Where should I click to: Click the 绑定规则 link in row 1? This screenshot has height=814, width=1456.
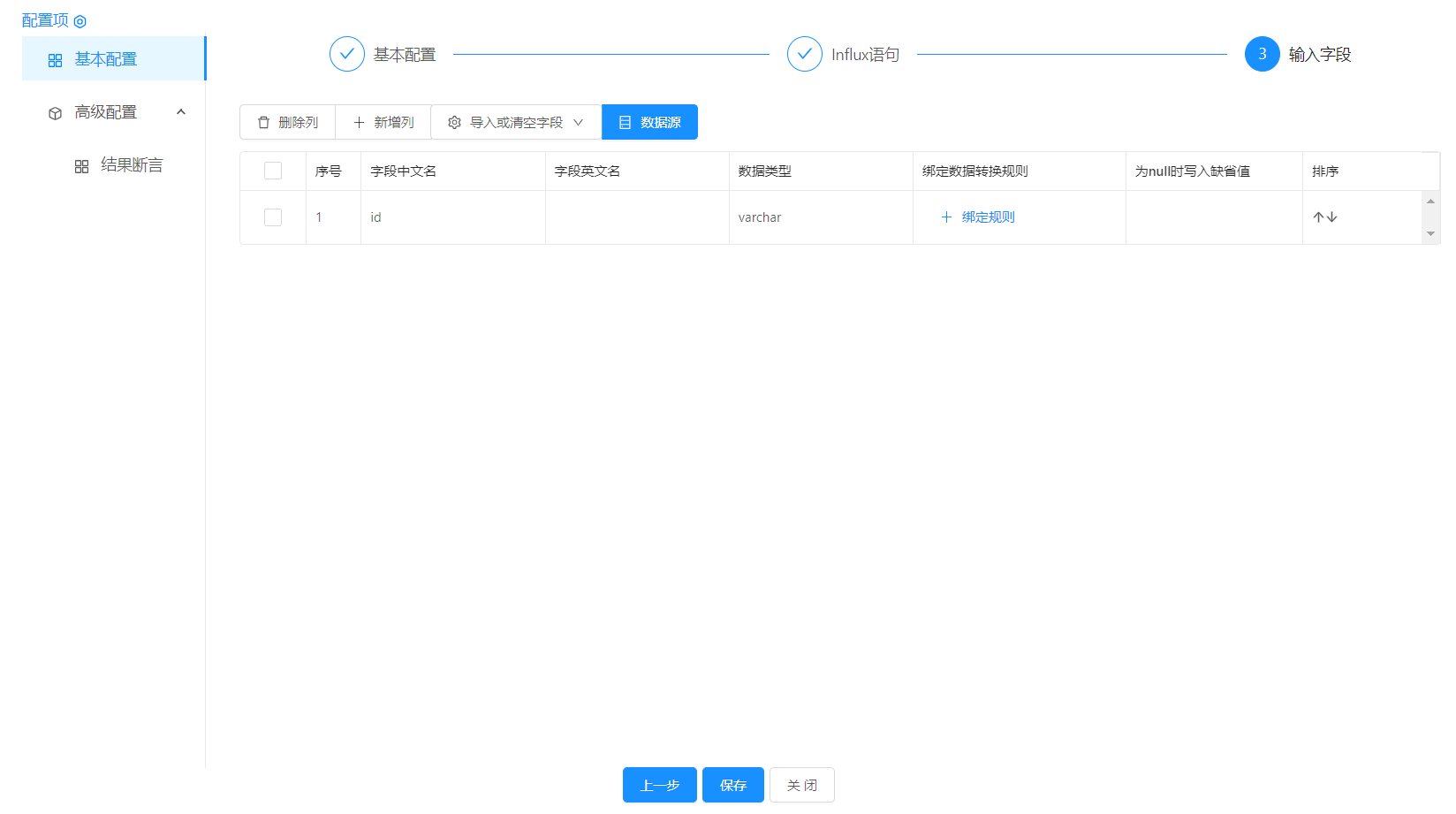[987, 217]
